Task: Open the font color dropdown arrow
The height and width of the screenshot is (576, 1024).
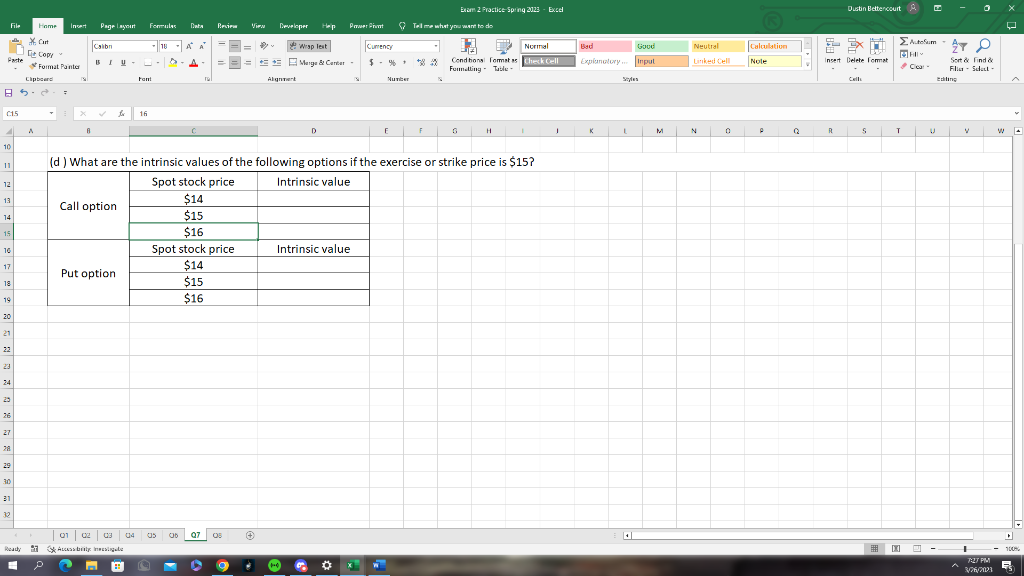Action: pyautogui.click(x=203, y=63)
